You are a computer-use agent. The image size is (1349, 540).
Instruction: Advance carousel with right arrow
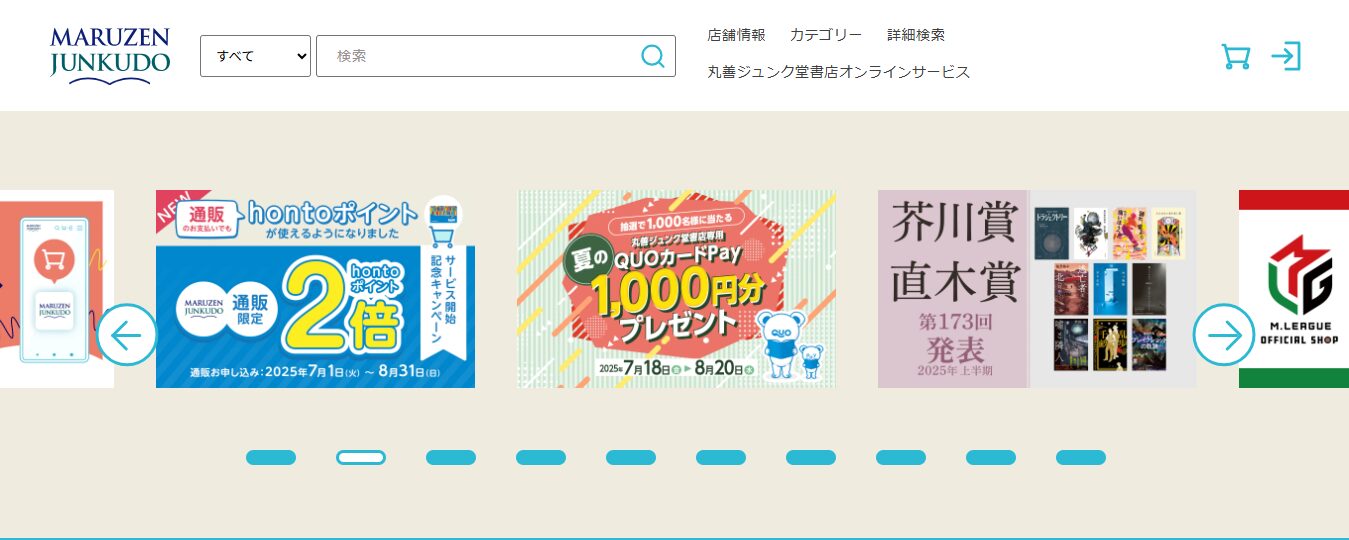tap(1224, 334)
